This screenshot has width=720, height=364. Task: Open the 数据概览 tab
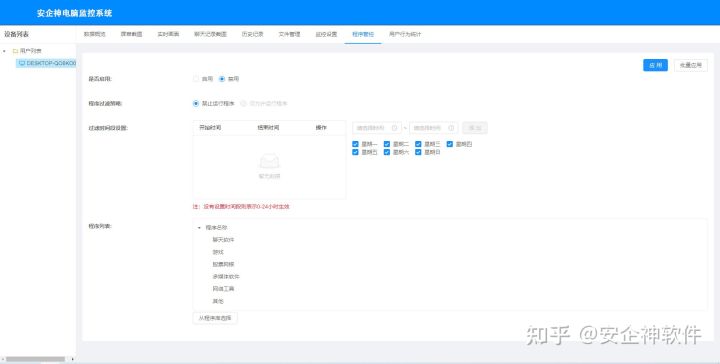(x=95, y=34)
